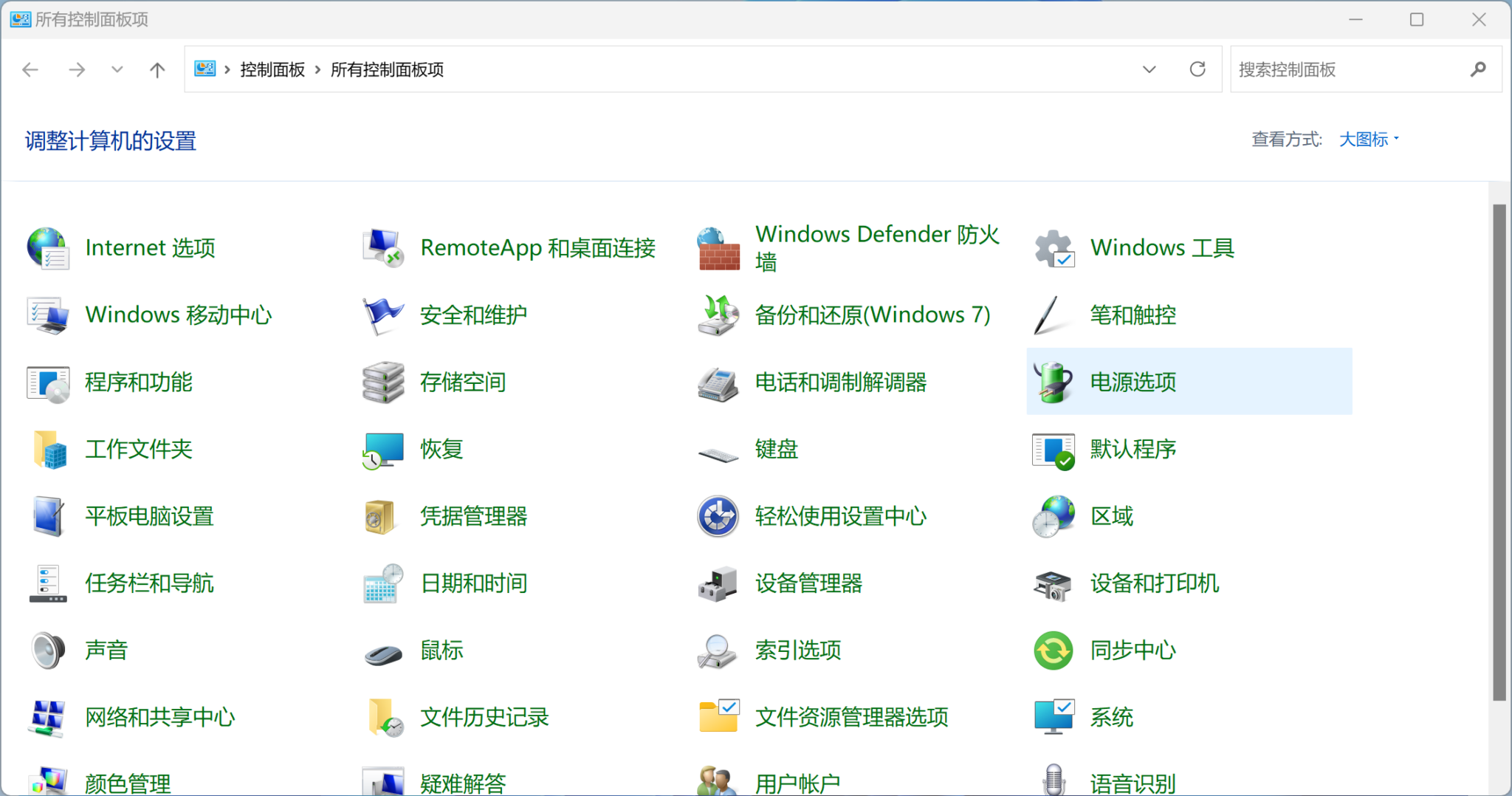
Task: Open the 凭据管理器 safe icon
Action: pos(382,516)
